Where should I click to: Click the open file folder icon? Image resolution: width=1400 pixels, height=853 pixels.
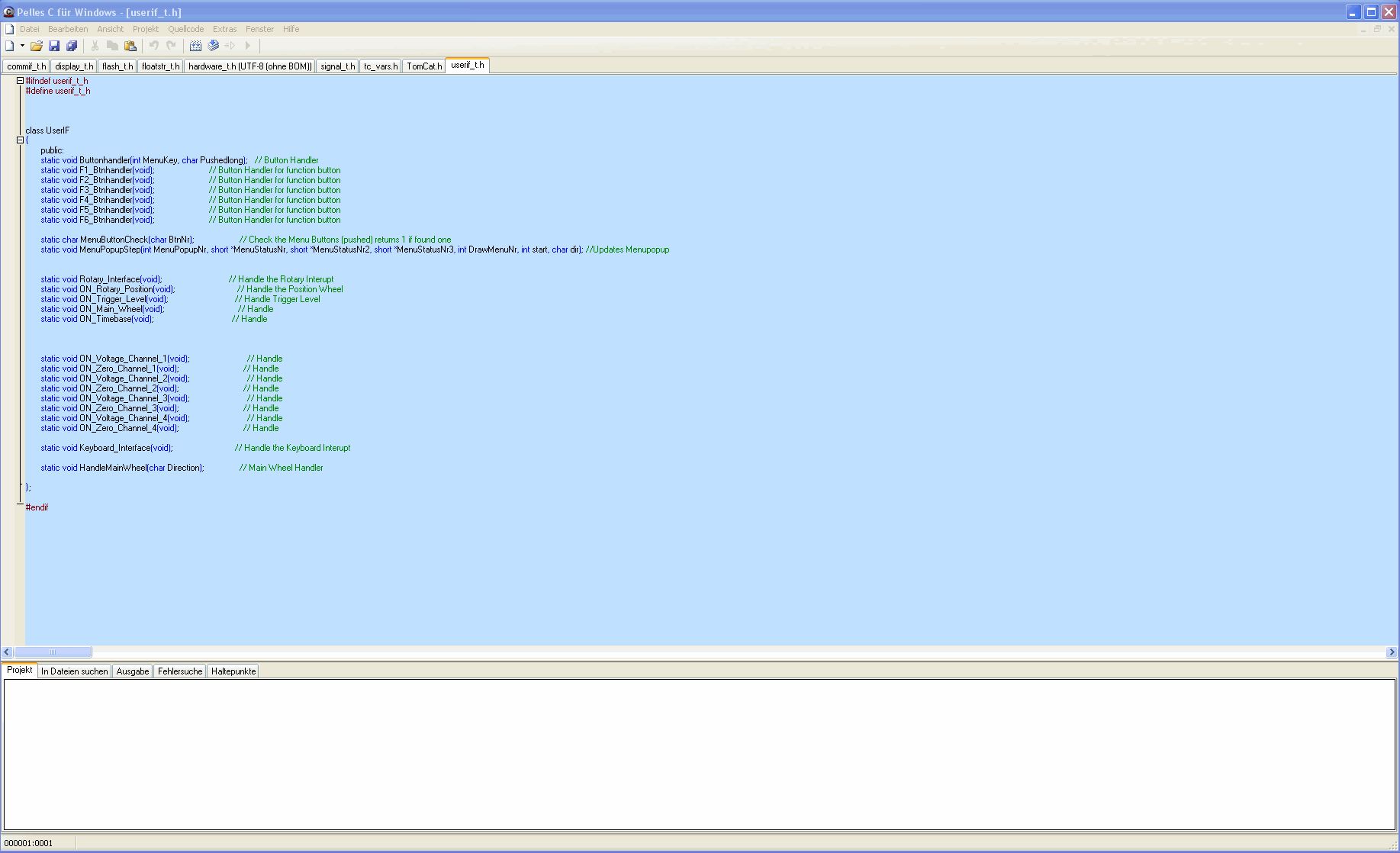[36, 46]
